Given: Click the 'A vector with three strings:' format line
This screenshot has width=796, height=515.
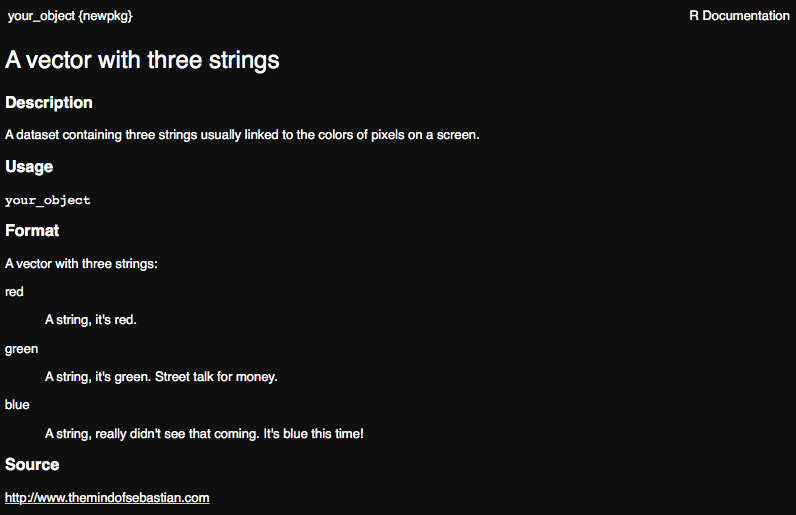Looking at the screenshot, I should [x=81, y=264].
